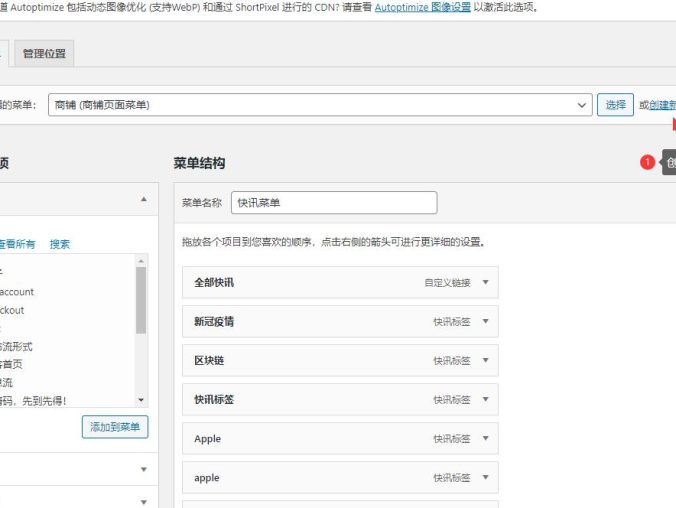Click the 全部快讯 menu item title
The width and height of the screenshot is (676, 508).
[214, 282]
